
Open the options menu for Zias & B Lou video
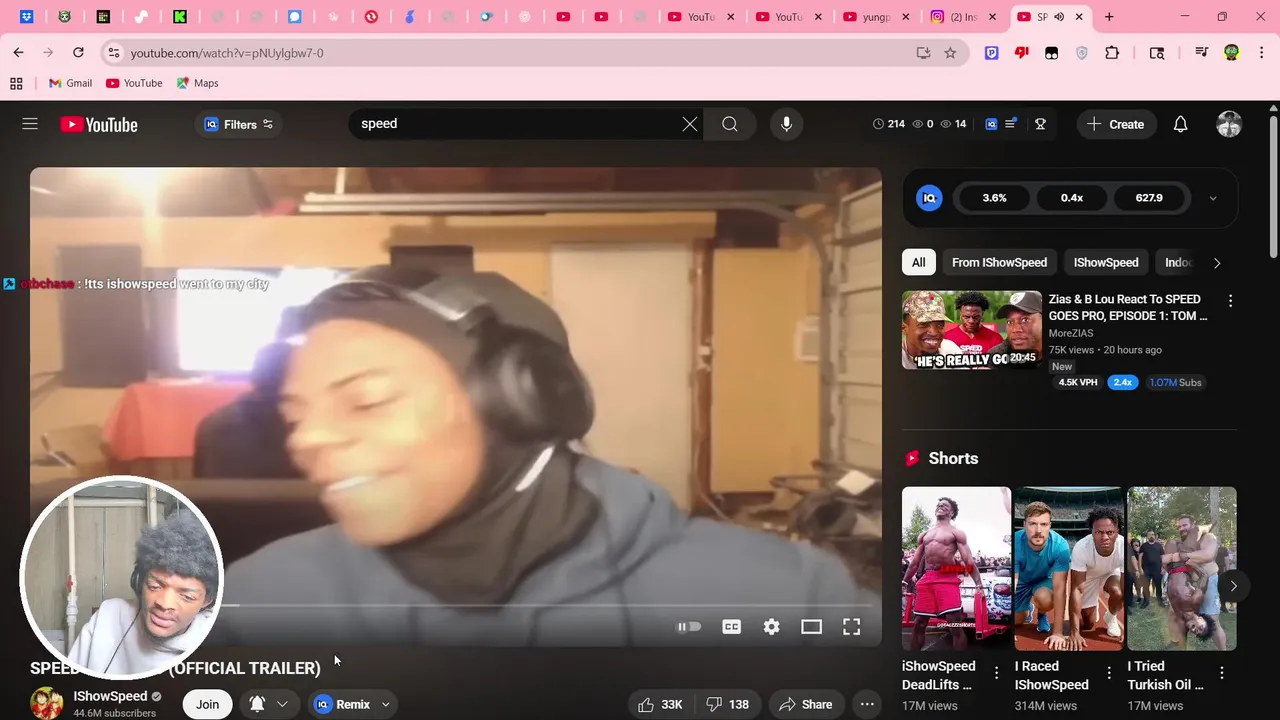(x=1230, y=301)
